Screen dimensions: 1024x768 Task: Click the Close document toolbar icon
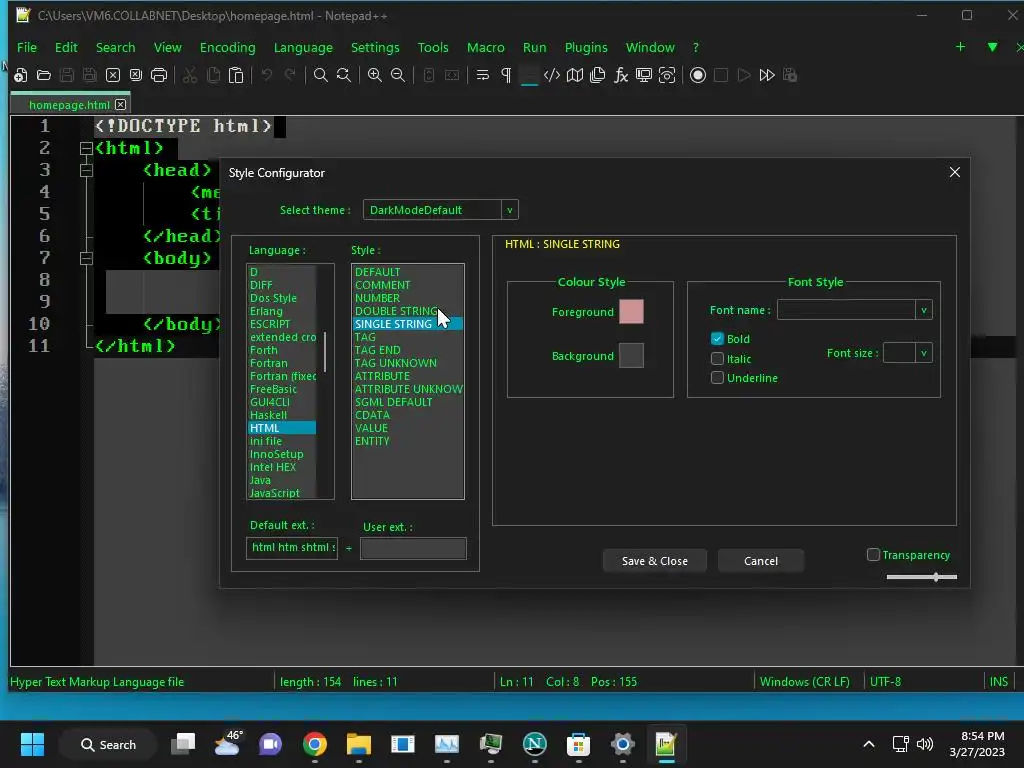(x=113, y=75)
